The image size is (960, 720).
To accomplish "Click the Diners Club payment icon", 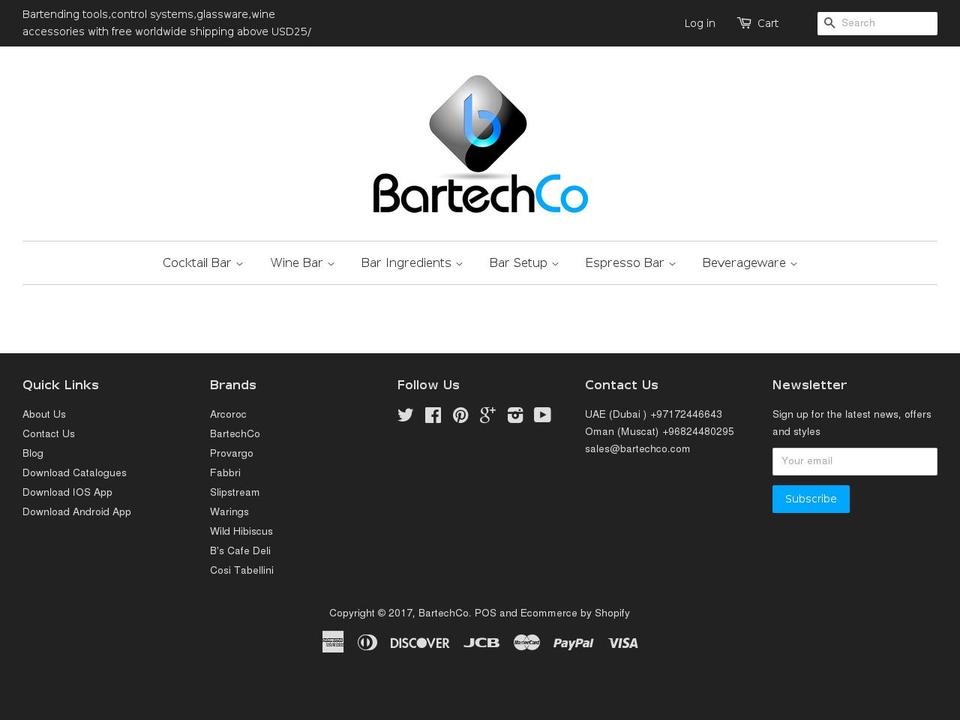I will 367,642.
